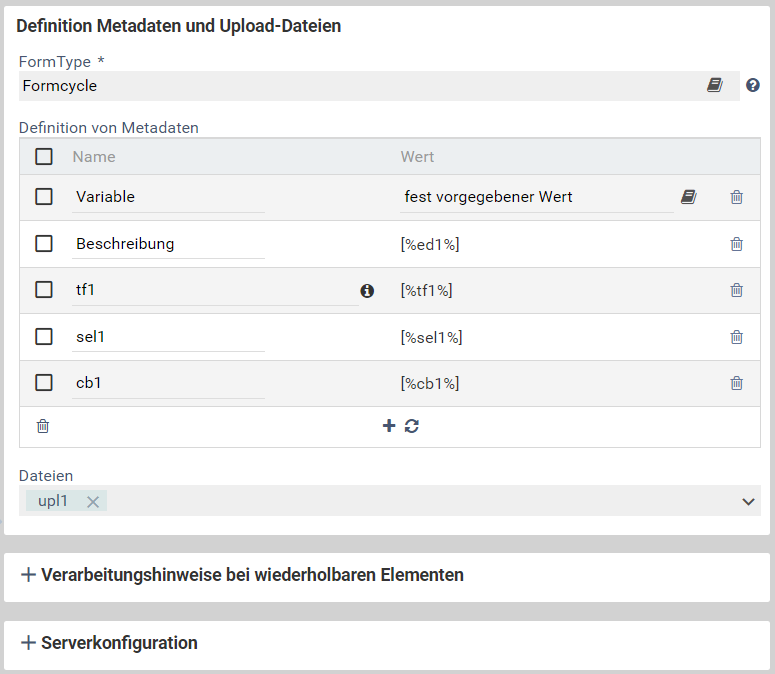Open the Dateien dropdown arrow
This screenshot has width=775, height=674.
748,502
